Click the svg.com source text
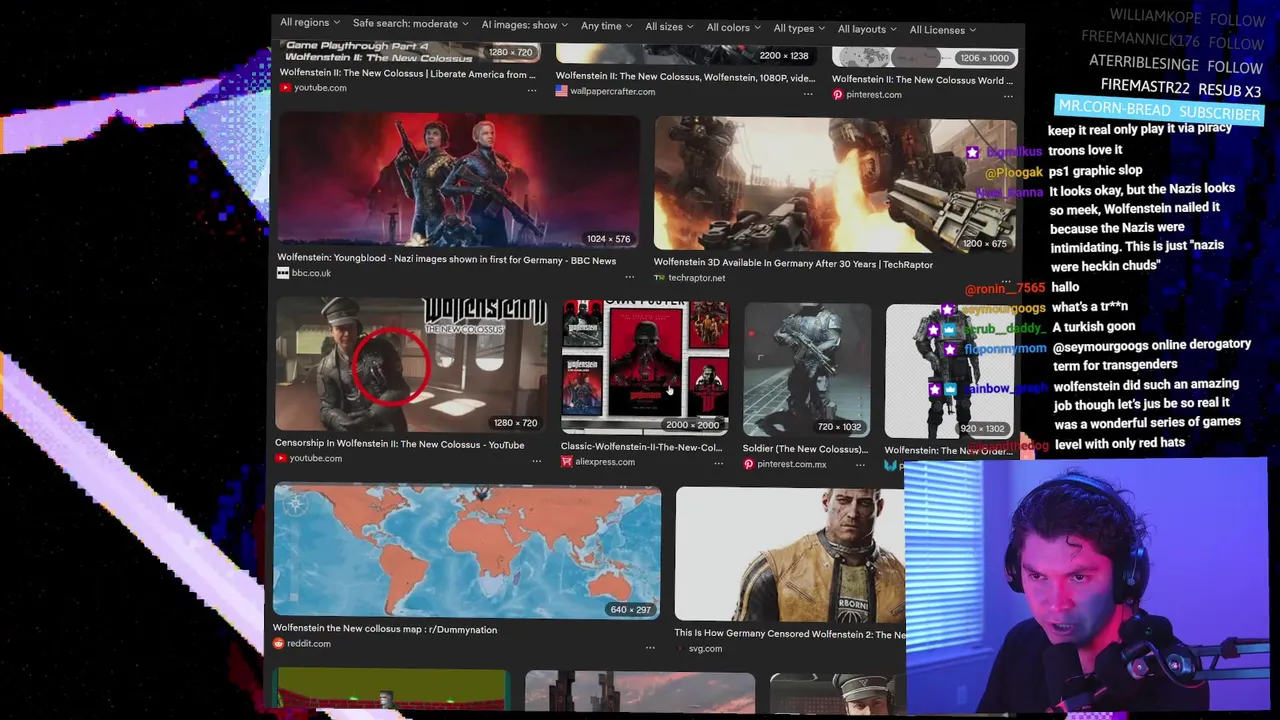The image size is (1280, 720). coord(705,648)
